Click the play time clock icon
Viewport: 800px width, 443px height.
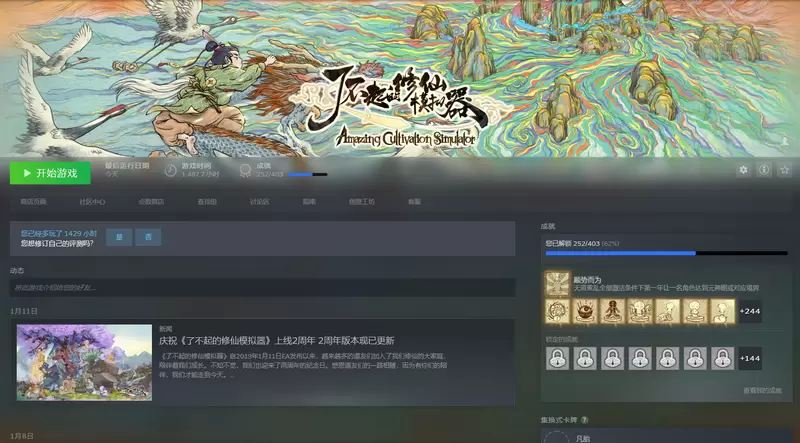pos(171,170)
